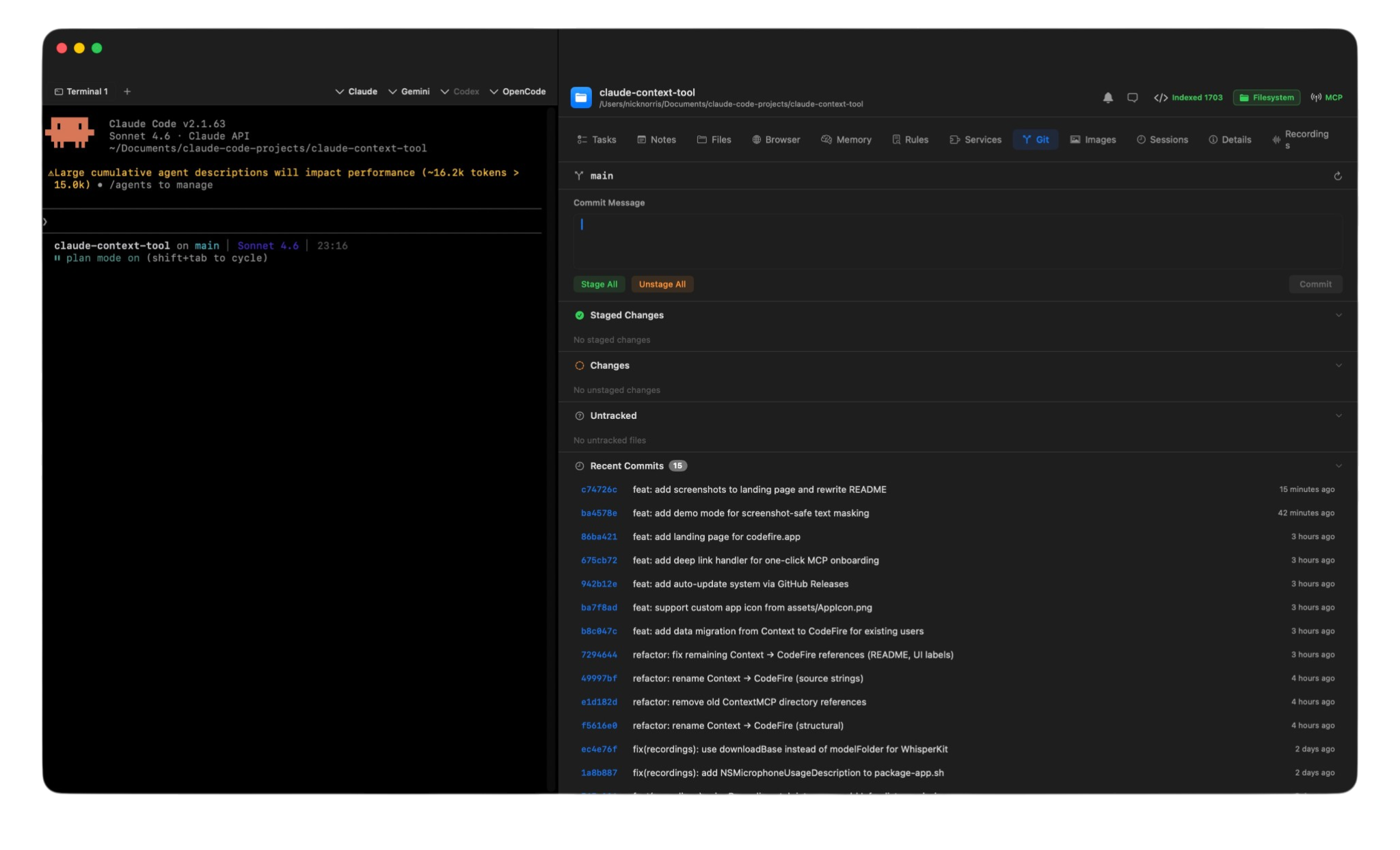
Task: Toggle the Filesystem access indicator
Action: (1265, 98)
